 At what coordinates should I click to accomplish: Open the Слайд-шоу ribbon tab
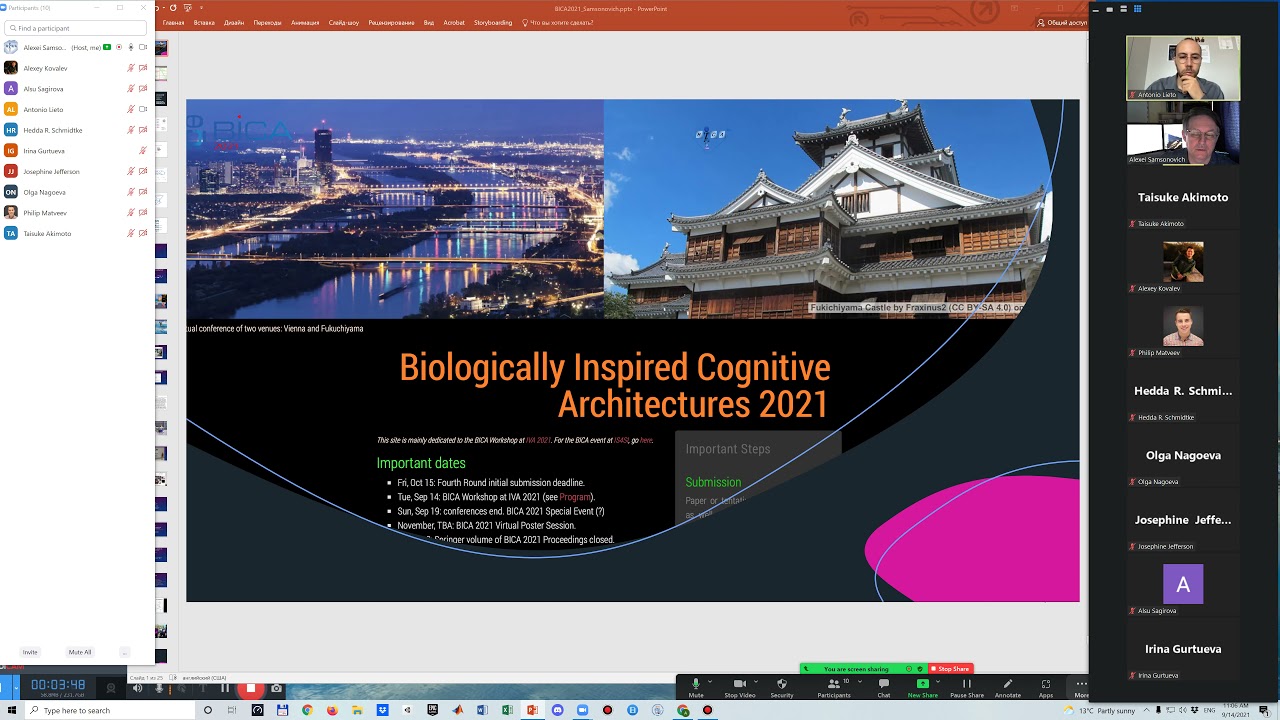(344, 22)
